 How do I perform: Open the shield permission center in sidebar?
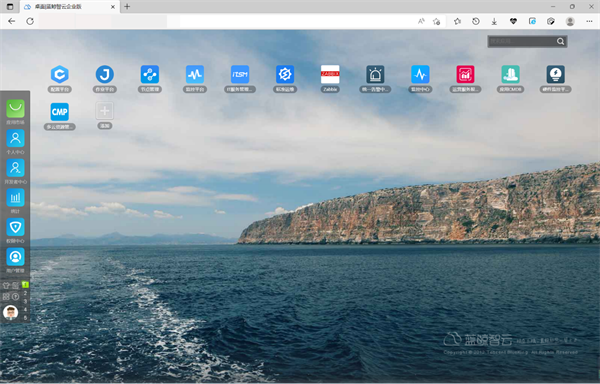15,227
